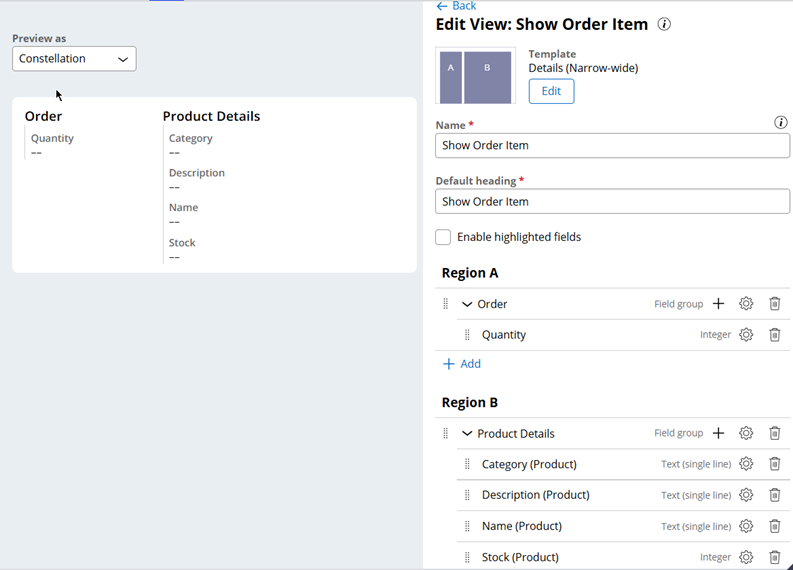Click the Order heading in preview
This screenshot has width=793, height=570.
pos(43,116)
